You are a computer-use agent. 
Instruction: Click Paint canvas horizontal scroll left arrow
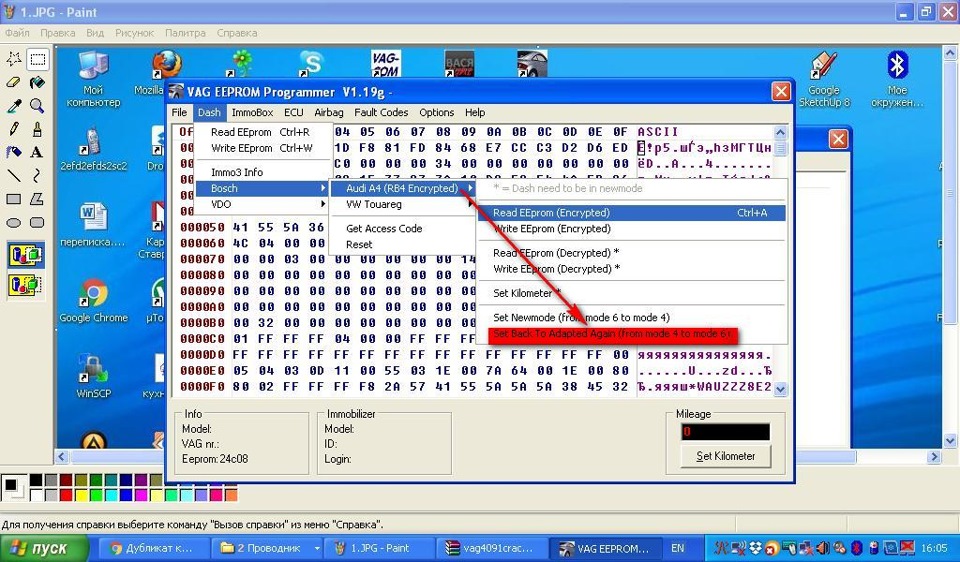[x=61, y=457]
